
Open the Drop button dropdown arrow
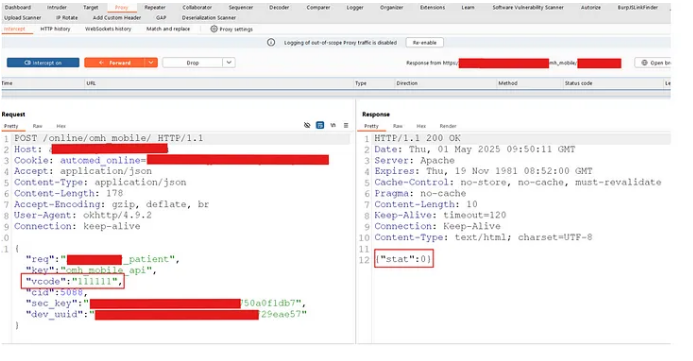click(229, 63)
